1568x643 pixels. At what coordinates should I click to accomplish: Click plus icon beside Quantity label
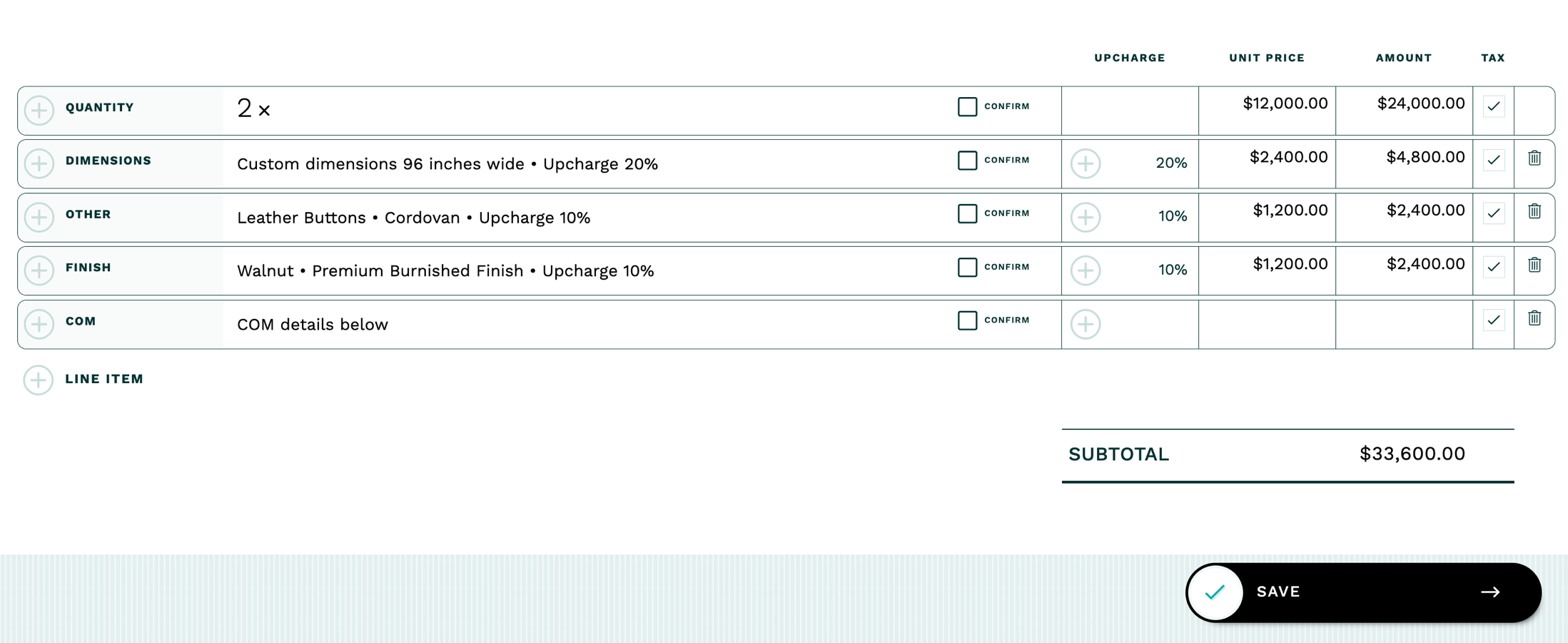39,111
